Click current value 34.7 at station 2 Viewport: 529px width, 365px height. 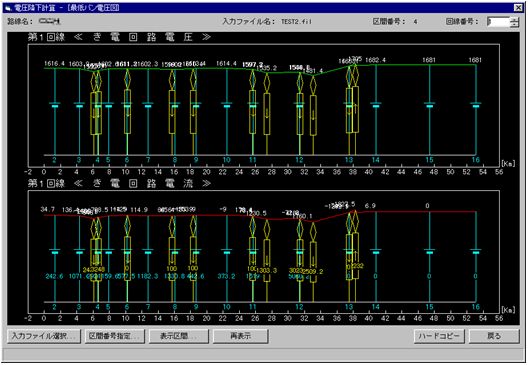pos(48,209)
